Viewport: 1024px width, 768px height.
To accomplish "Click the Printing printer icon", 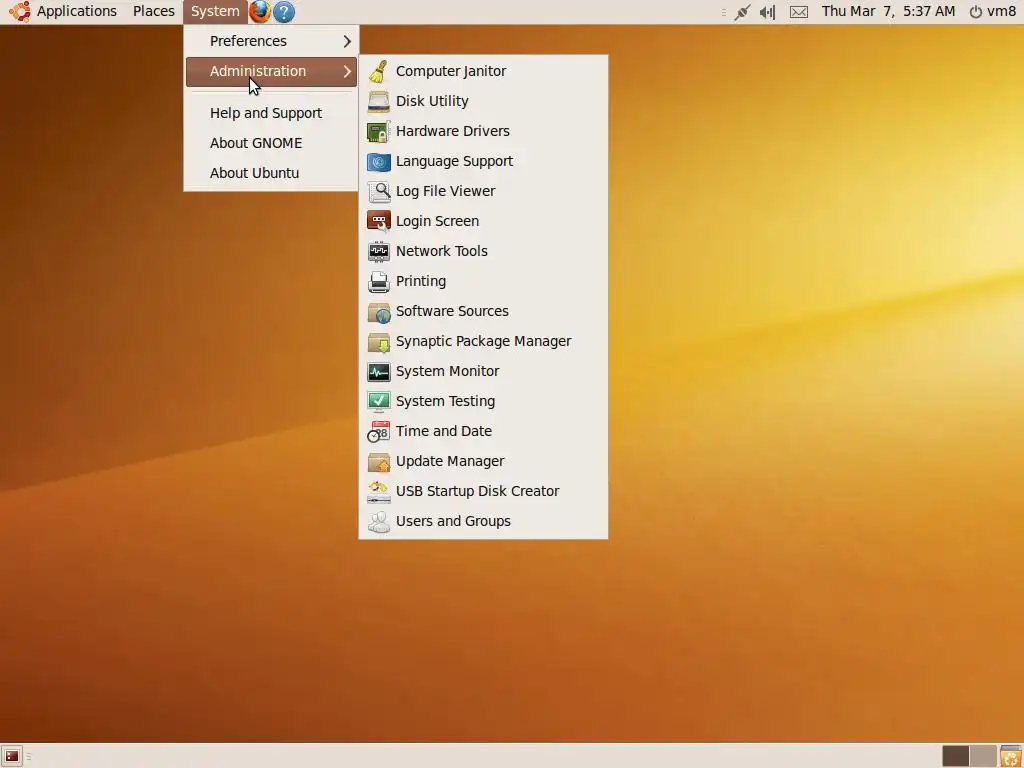I will (378, 281).
